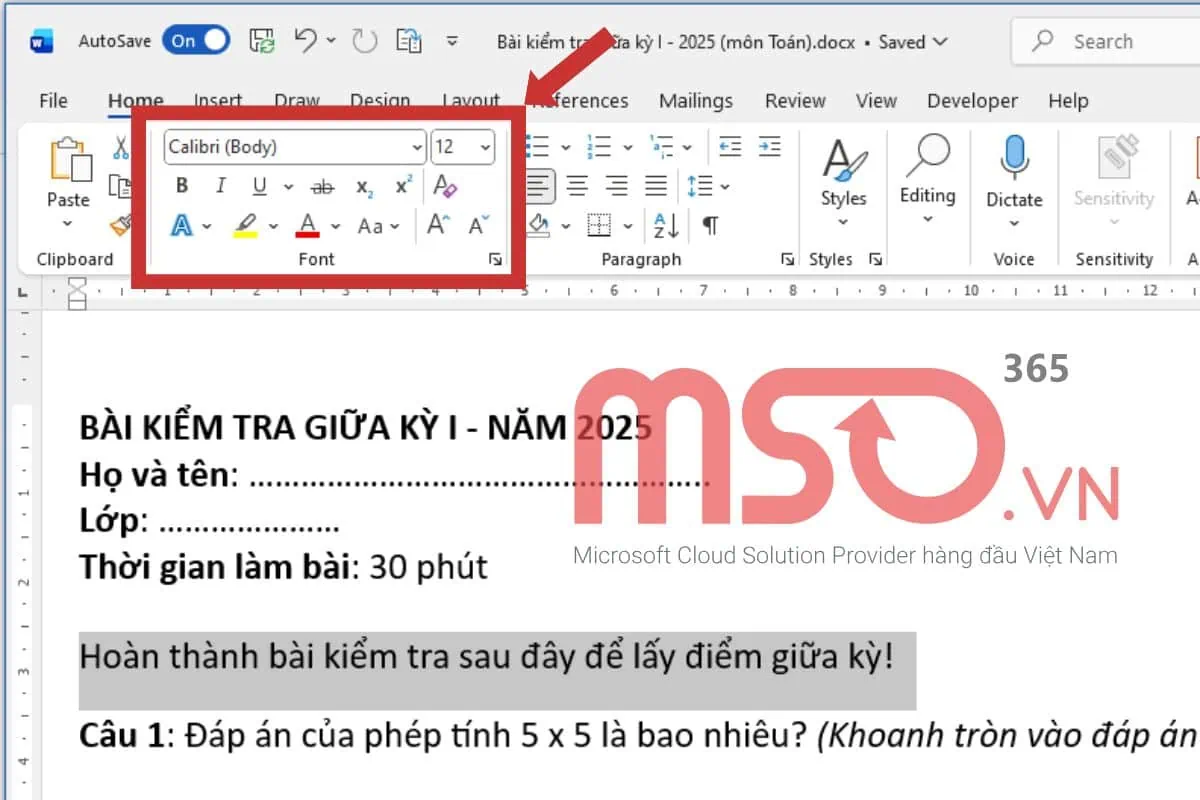This screenshot has width=1200, height=800.
Task: Open the Styles gallery
Action: coord(843,180)
